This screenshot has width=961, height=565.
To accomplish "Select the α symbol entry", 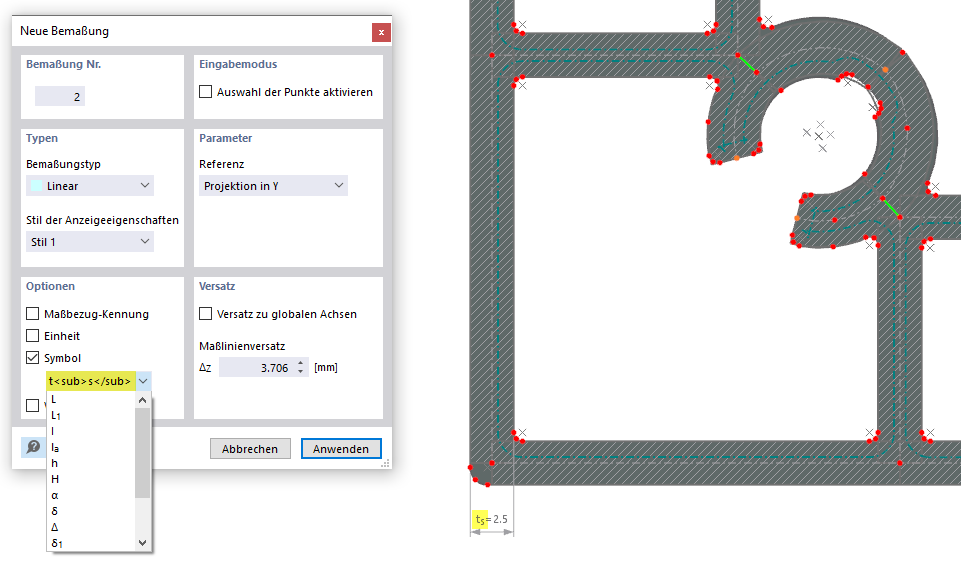I will [91, 495].
